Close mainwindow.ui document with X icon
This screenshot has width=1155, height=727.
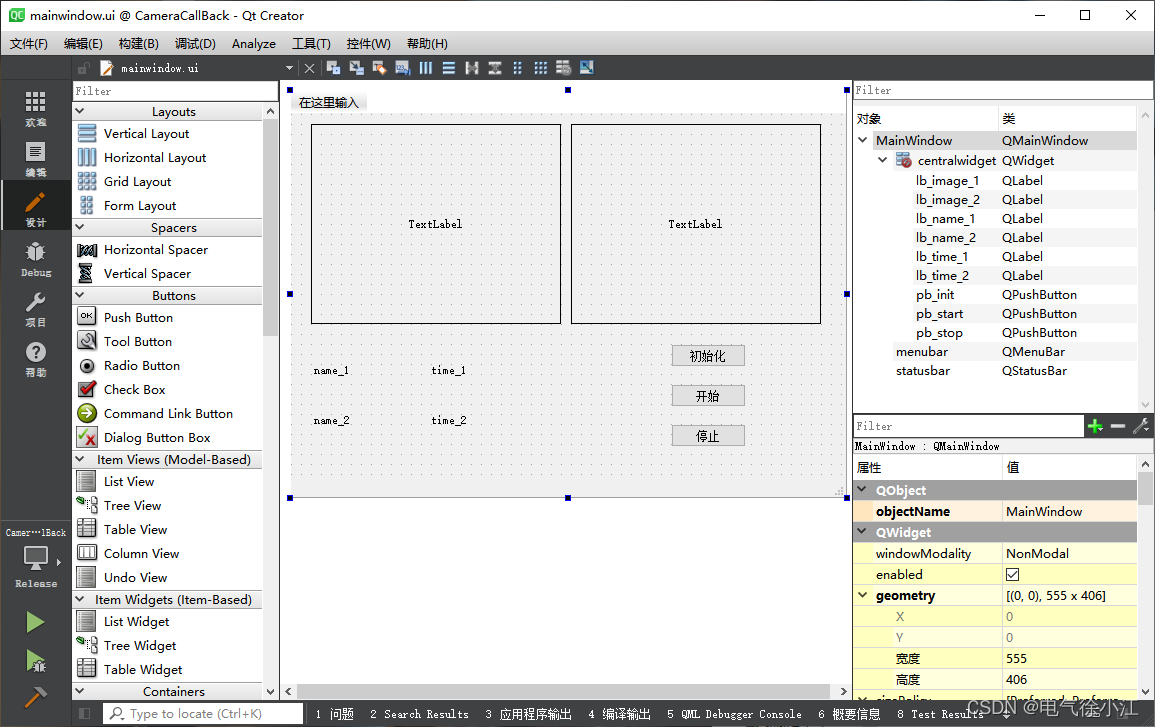pos(309,68)
